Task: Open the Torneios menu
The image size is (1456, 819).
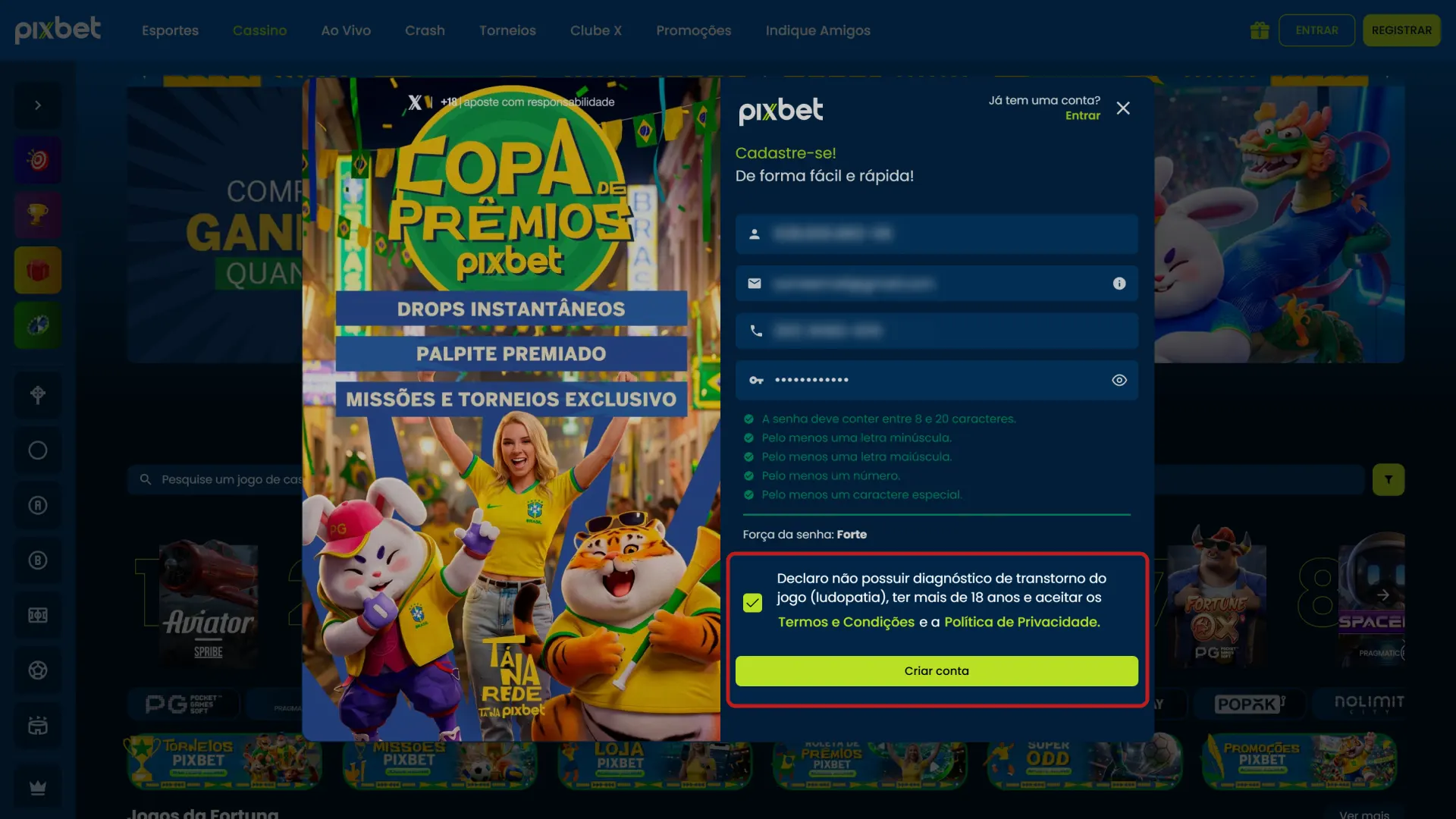Action: pos(507,30)
